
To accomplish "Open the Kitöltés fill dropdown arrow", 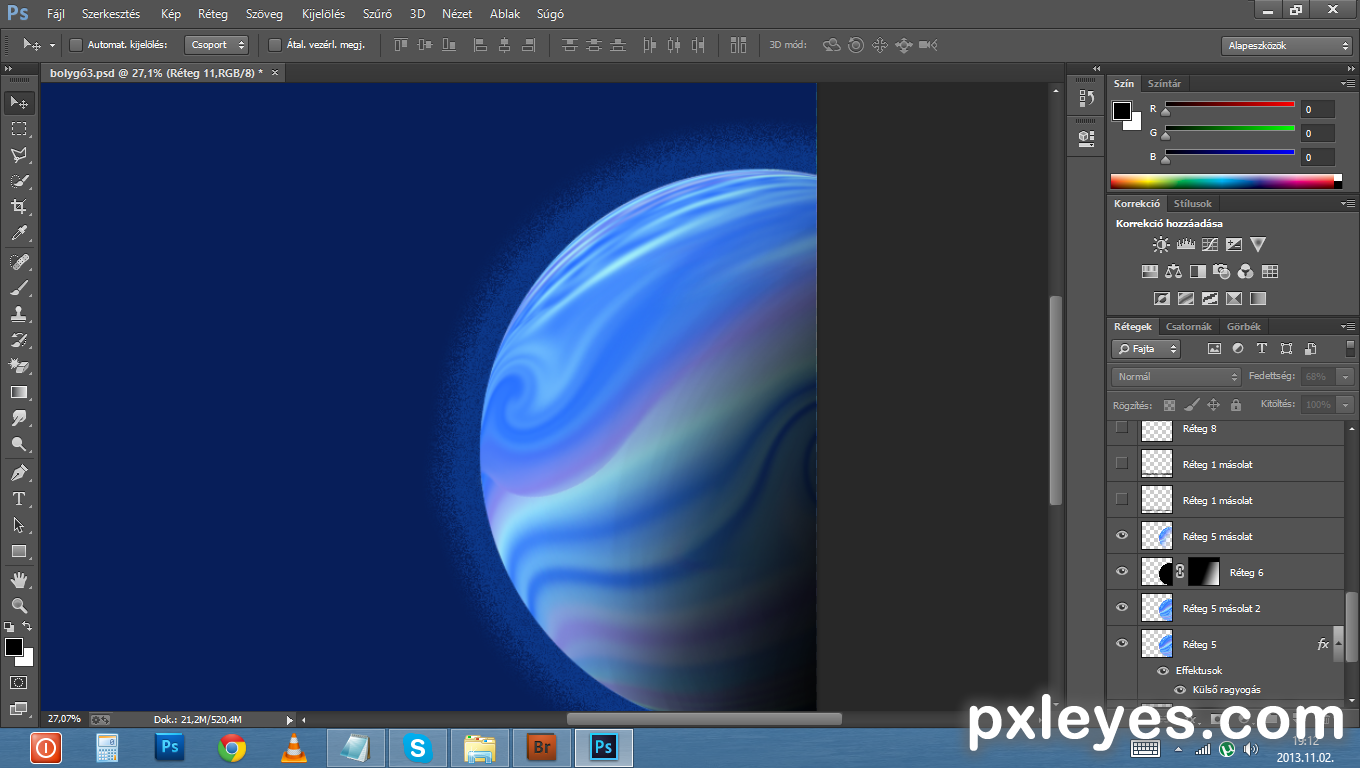I will 1345,405.
